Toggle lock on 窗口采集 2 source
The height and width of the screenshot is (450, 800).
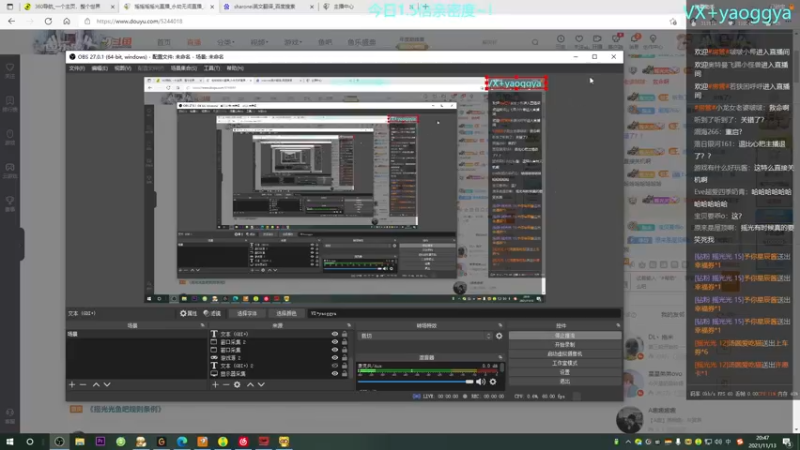pyautogui.click(x=345, y=342)
